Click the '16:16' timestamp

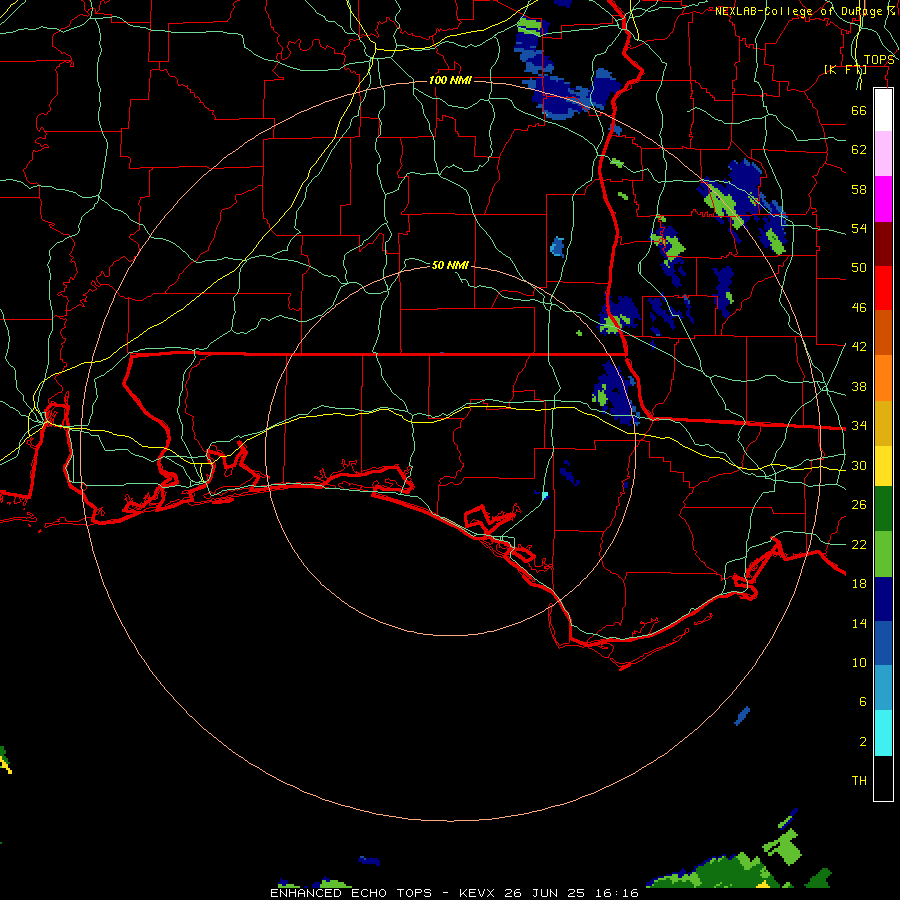[x=616, y=893]
